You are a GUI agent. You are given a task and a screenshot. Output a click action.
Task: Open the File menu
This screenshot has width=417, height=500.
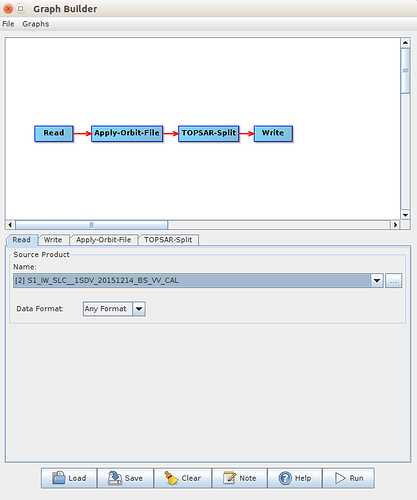pos(8,24)
